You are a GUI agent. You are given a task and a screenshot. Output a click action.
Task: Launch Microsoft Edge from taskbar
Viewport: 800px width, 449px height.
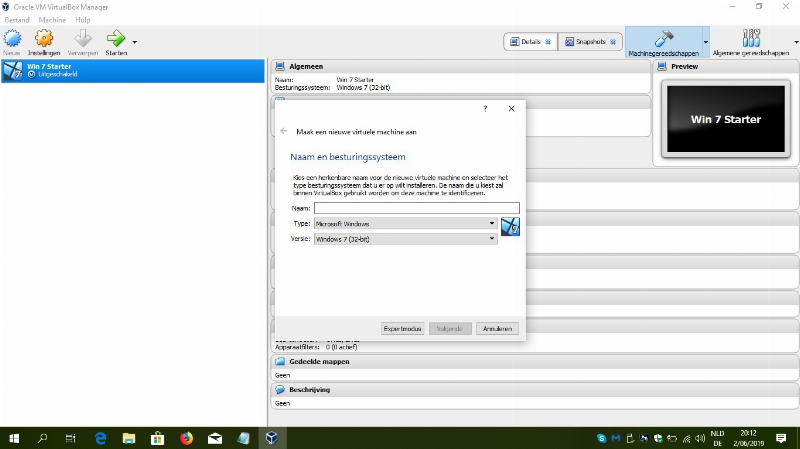coord(101,438)
